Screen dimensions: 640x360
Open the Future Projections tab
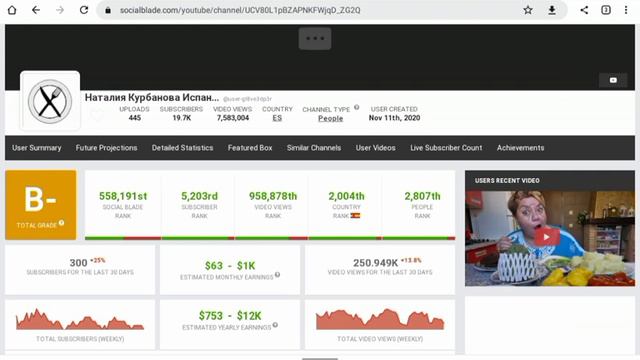[107, 148]
